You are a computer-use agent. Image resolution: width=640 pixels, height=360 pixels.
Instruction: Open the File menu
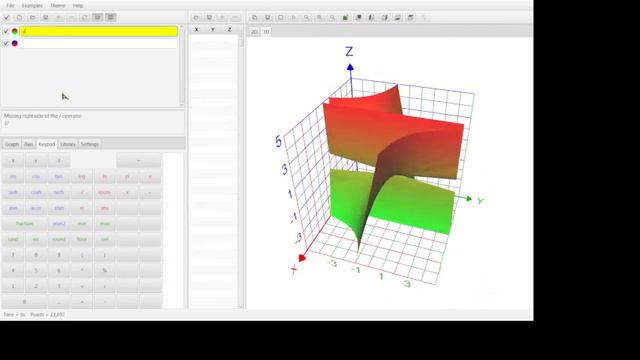[10, 6]
